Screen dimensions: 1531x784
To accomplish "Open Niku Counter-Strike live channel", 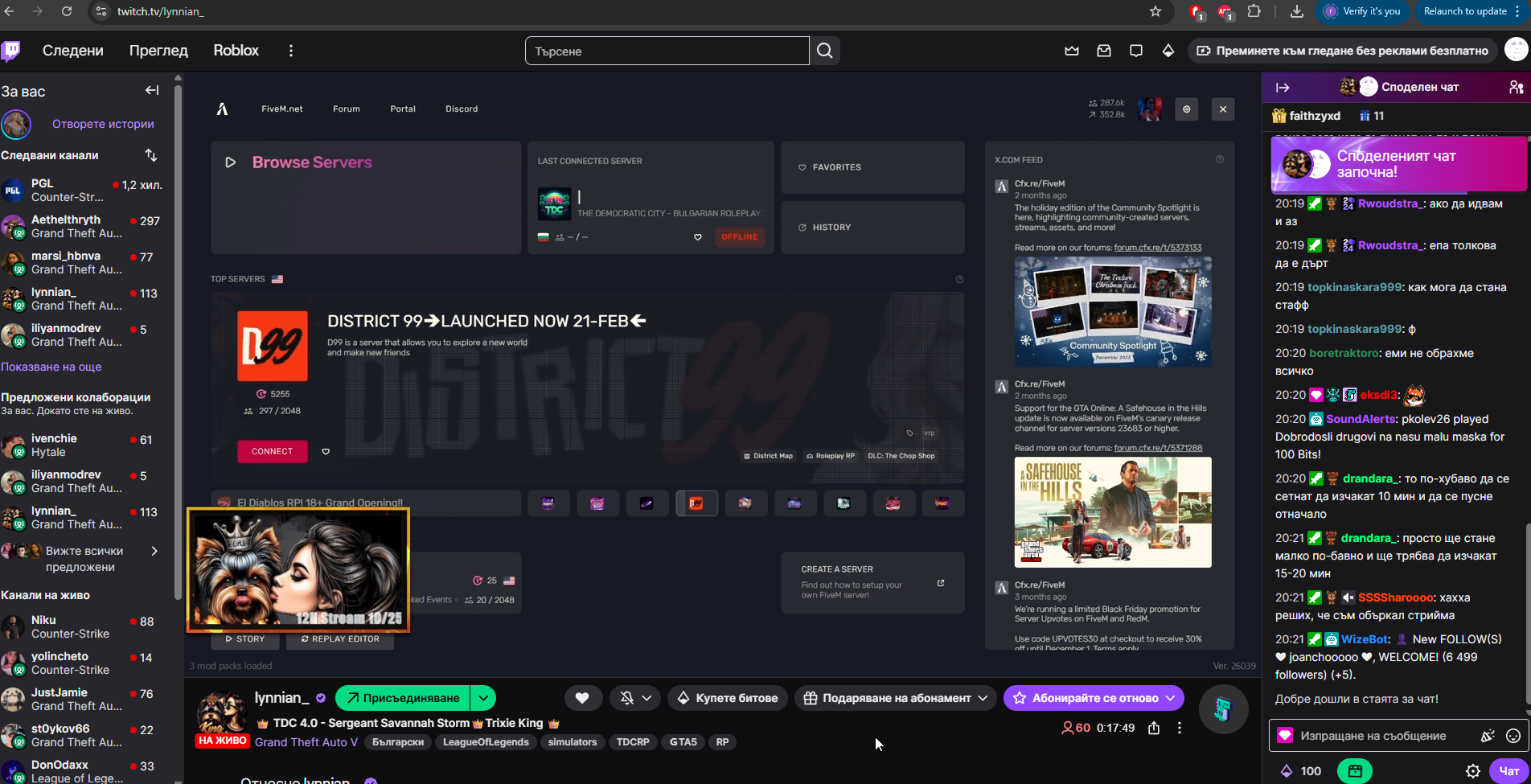I will point(81,627).
